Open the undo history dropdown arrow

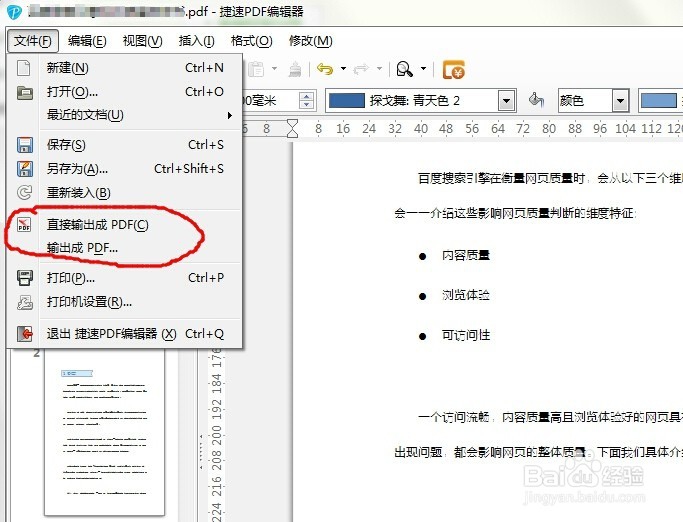click(343, 69)
